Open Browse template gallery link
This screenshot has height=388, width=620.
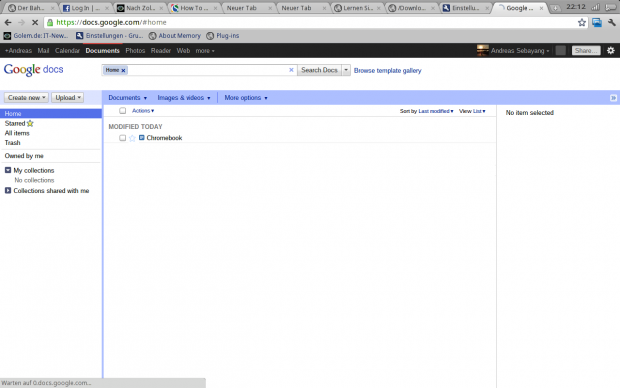(388, 70)
